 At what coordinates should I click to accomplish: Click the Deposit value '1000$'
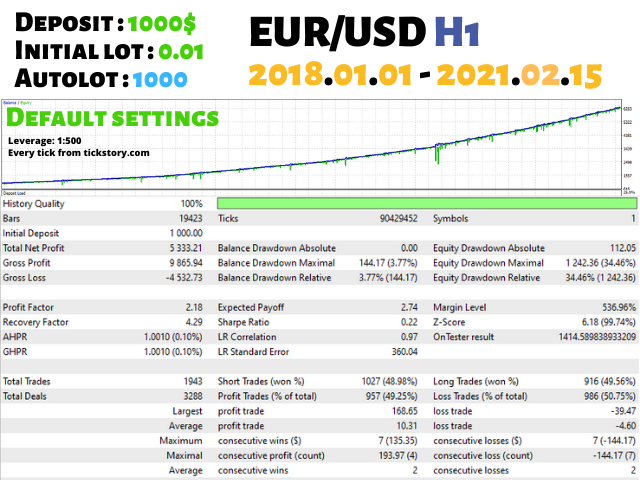(162, 23)
